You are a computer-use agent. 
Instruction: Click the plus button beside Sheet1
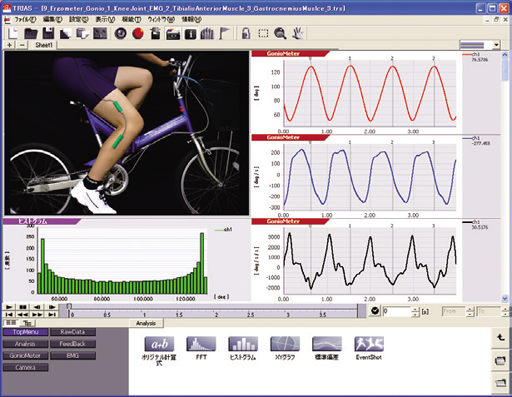tap(9, 45)
